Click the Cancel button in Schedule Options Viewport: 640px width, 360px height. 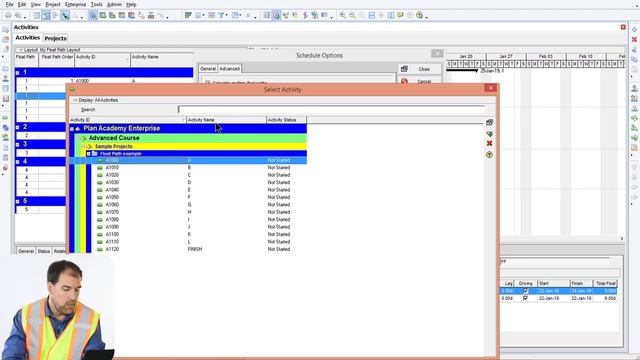tap(420, 81)
